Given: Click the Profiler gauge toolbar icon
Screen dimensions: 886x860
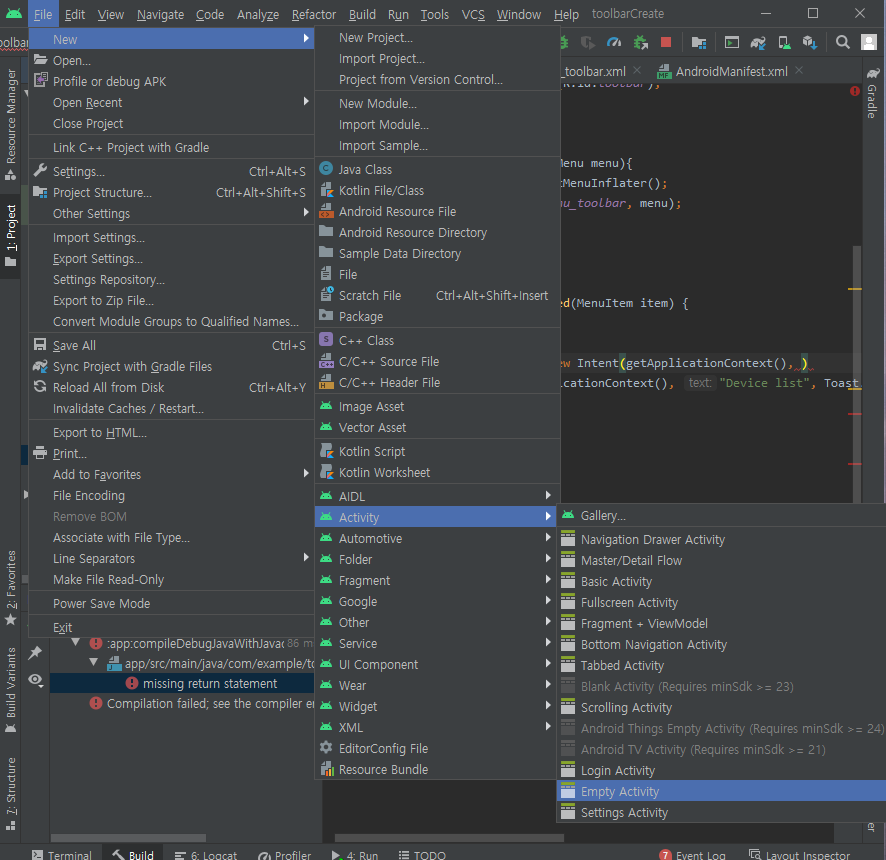Looking at the screenshot, I should [x=614, y=42].
